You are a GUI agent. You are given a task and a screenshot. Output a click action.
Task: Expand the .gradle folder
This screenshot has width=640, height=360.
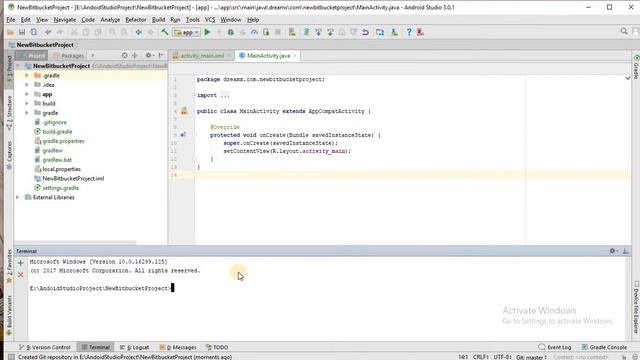[27, 76]
